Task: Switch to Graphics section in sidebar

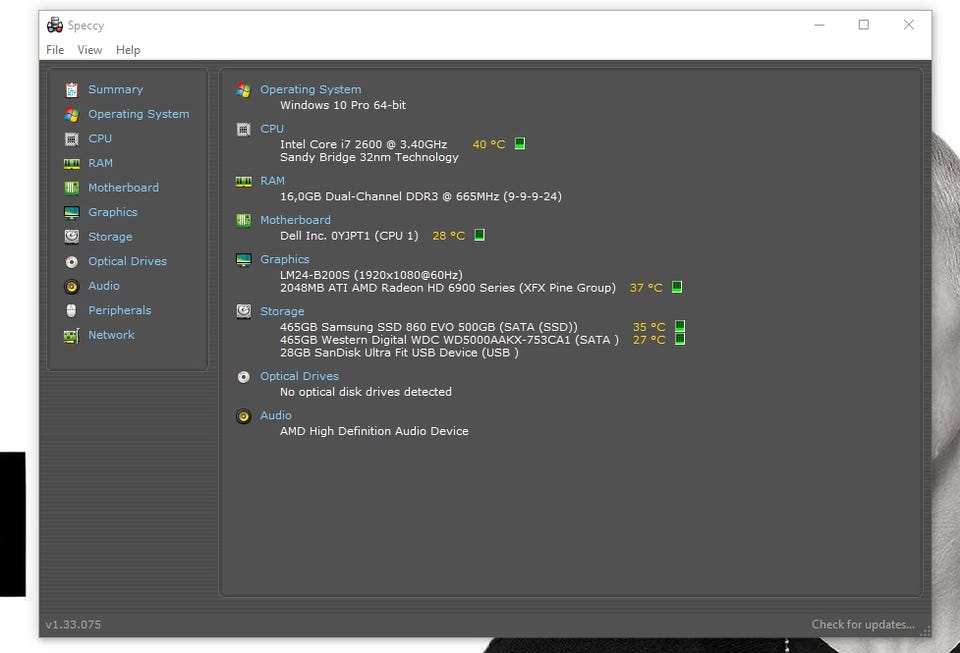Action: [x=113, y=212]
